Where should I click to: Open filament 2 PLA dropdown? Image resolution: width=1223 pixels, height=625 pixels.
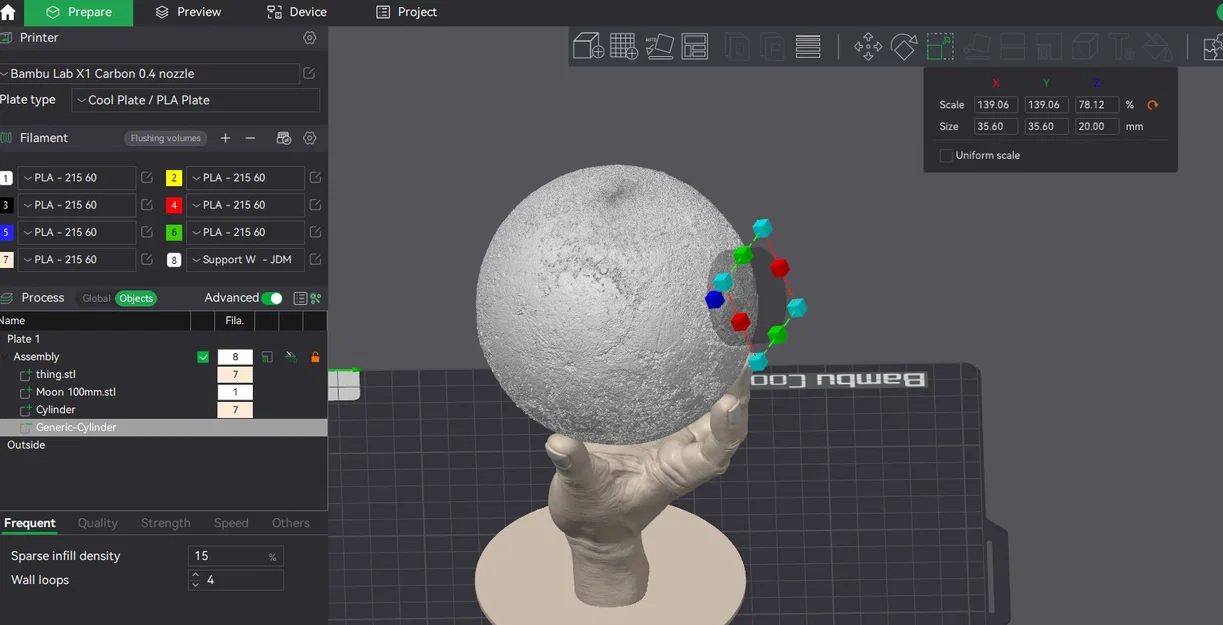pyautogui.click(x=245, y=178)
